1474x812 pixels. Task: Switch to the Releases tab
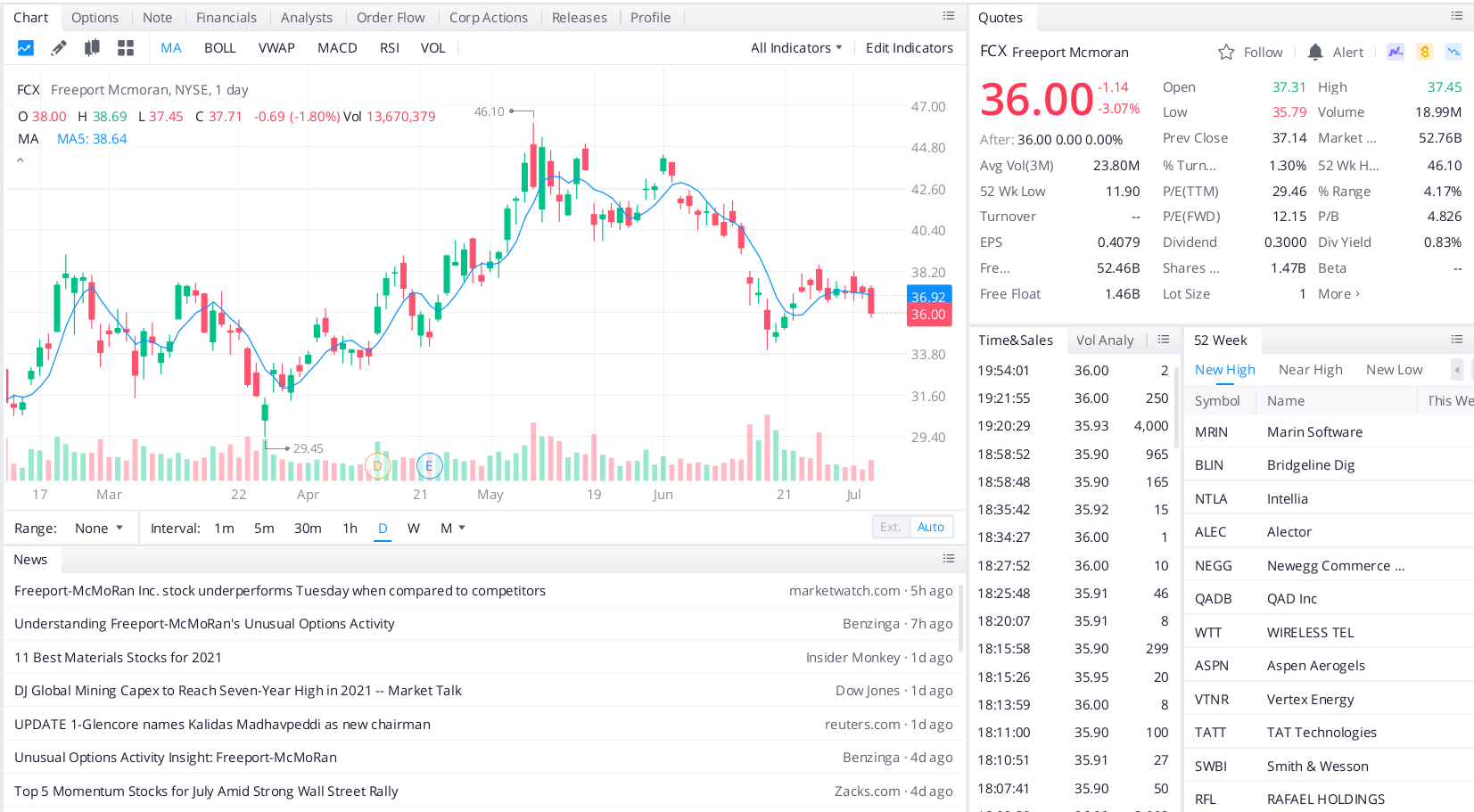click(x=580, y=18)
